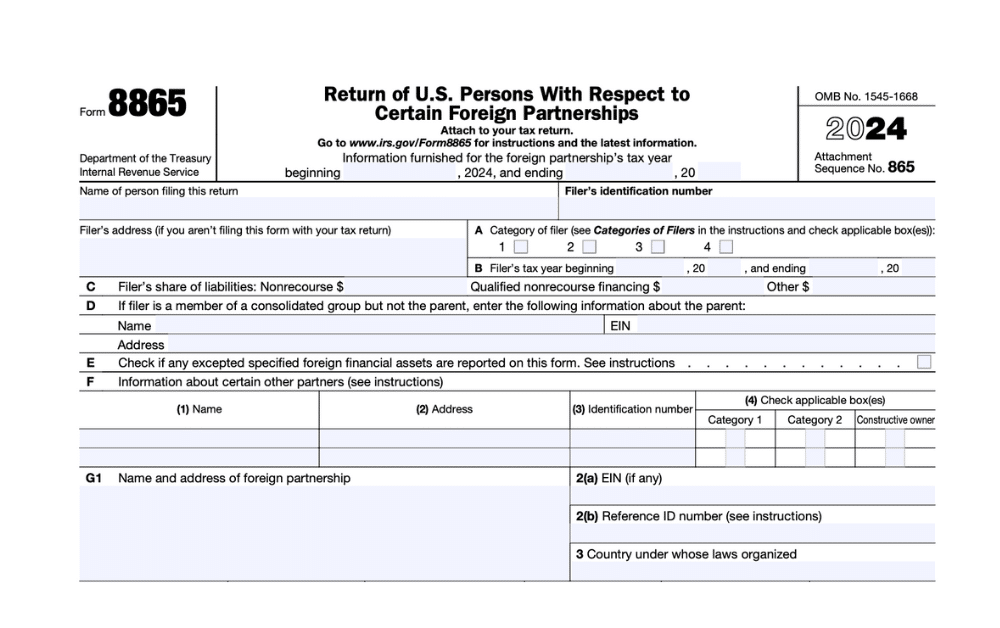This screenshot has width=1000, height=628.
Task: Click the 2(a) EIN if any field
Action: [750, 495]
